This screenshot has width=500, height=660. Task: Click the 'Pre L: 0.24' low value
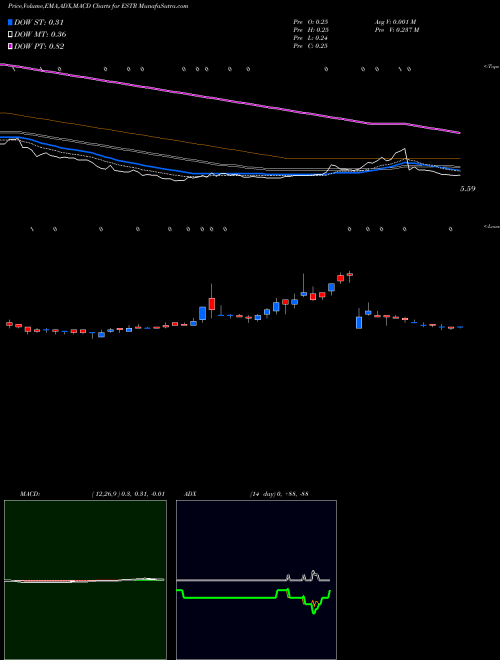(x=311, y=38)
